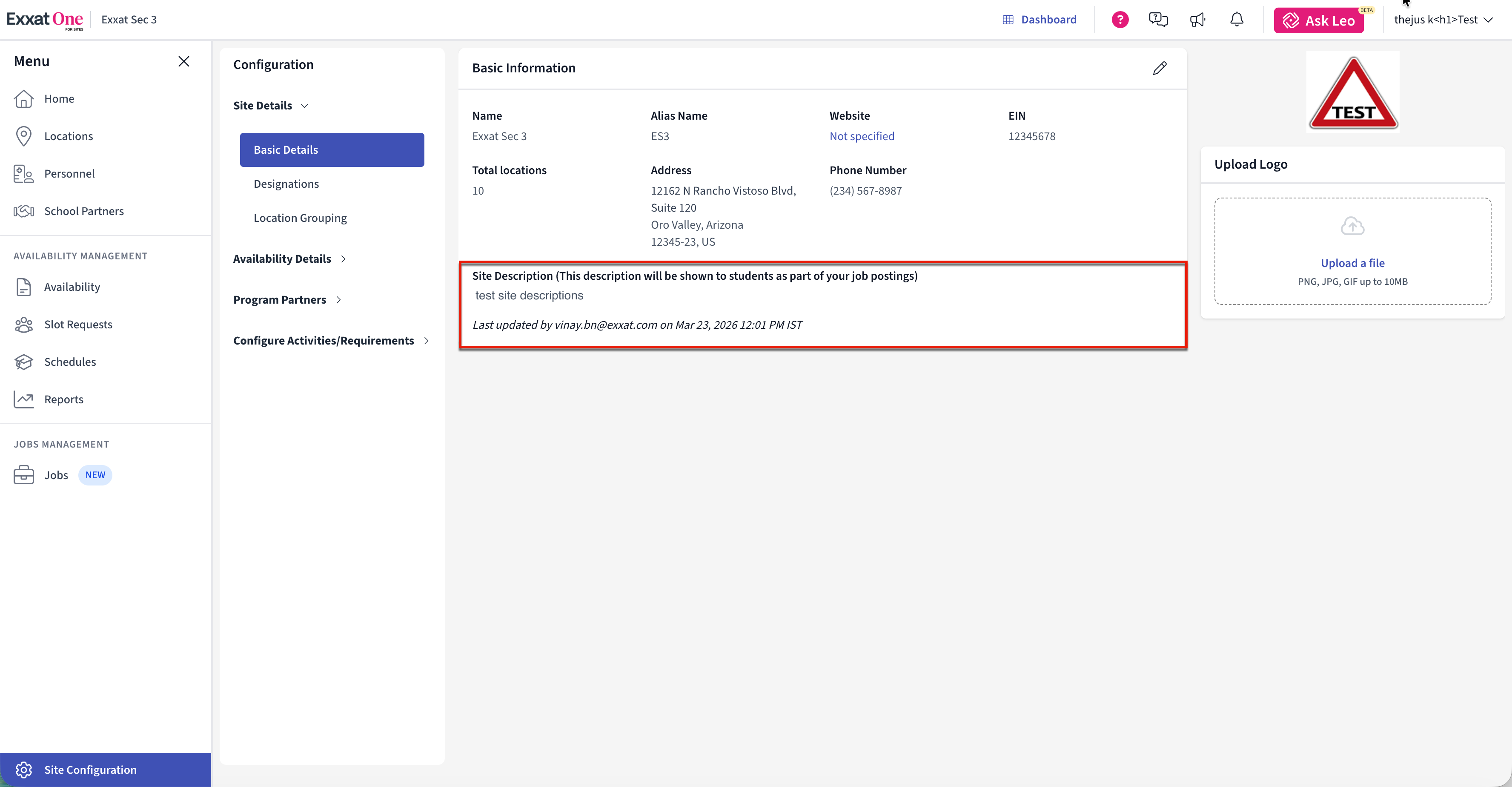Click the Upload a file link

tap(1352, 263)
